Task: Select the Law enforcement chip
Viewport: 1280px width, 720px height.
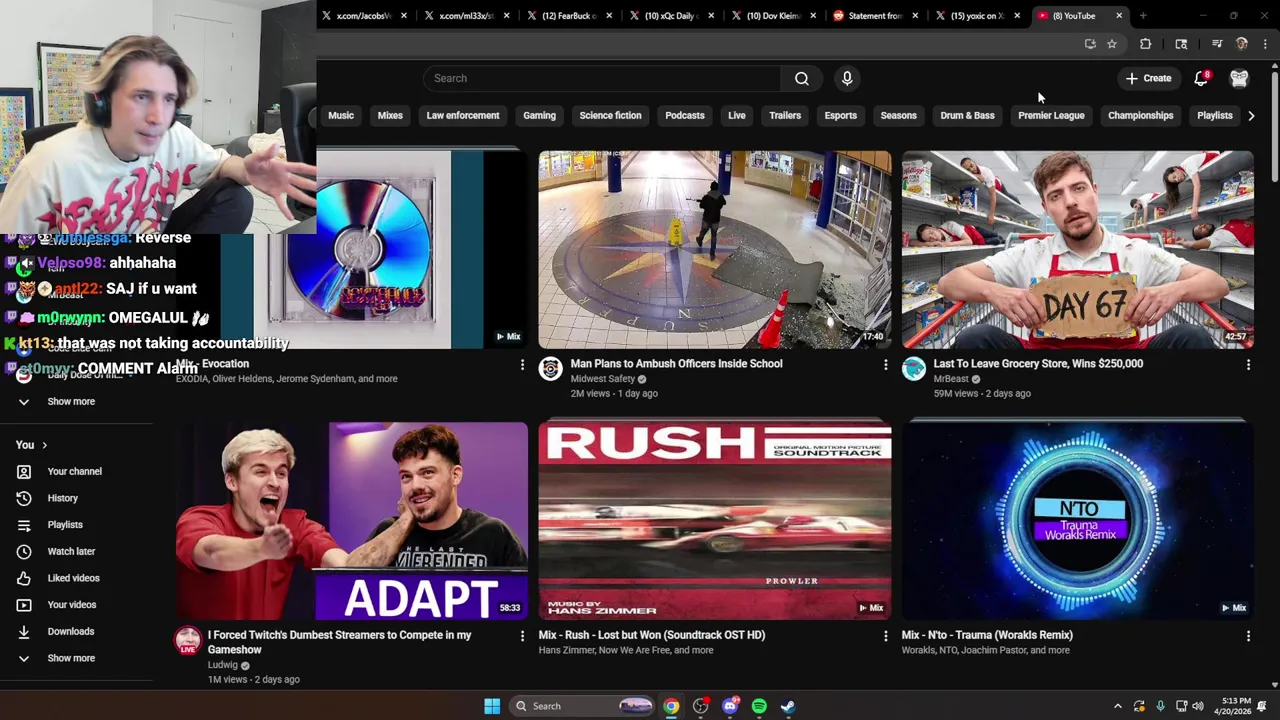Action: [x=463, y=115]
